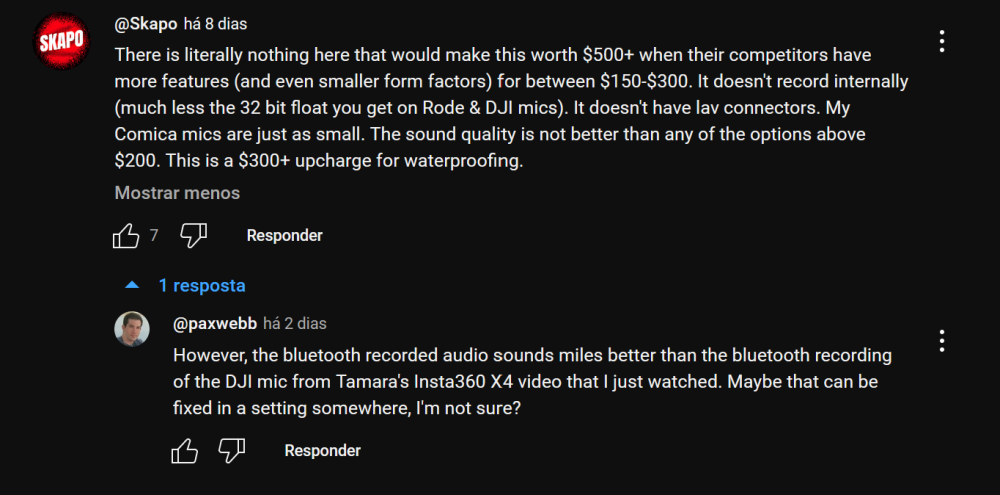Like the reply from @paxwebb

(x=185, y=451)
